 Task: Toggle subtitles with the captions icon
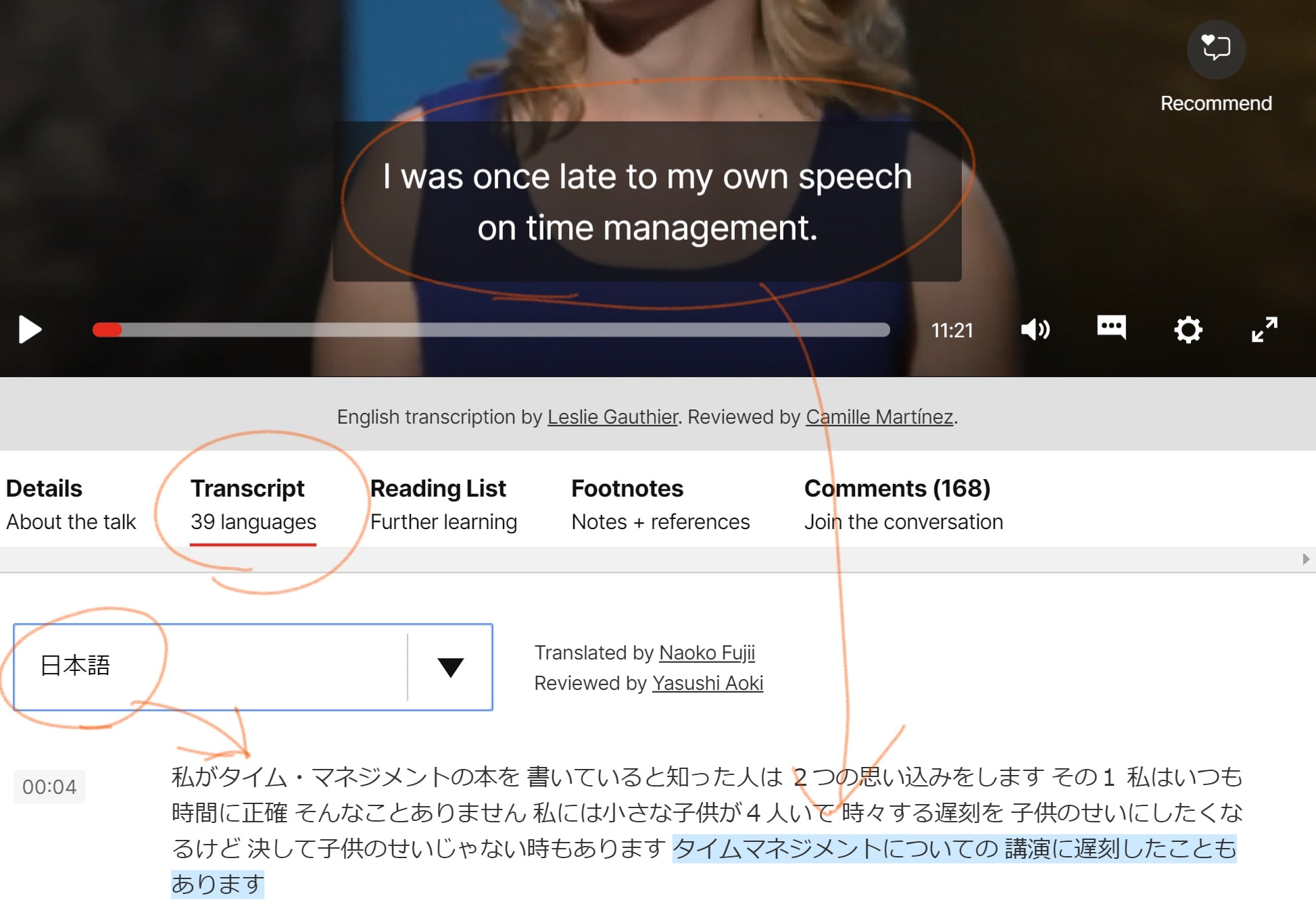(1111, 328)
